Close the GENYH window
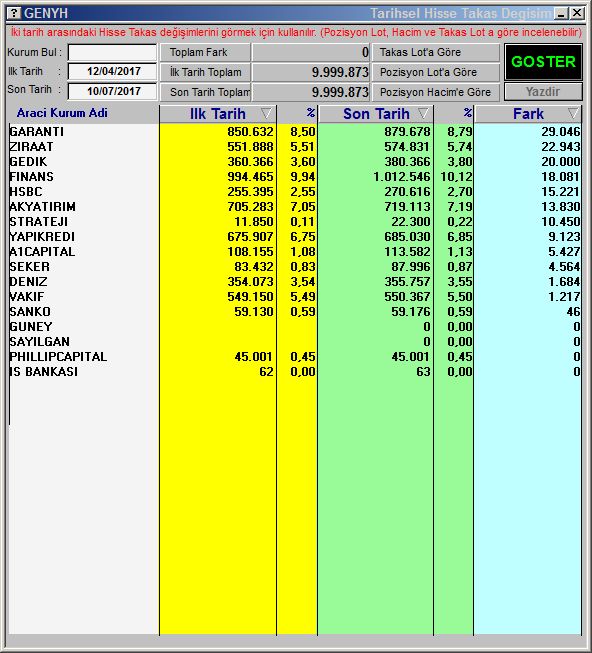592x653 pixels. point(577,13)
